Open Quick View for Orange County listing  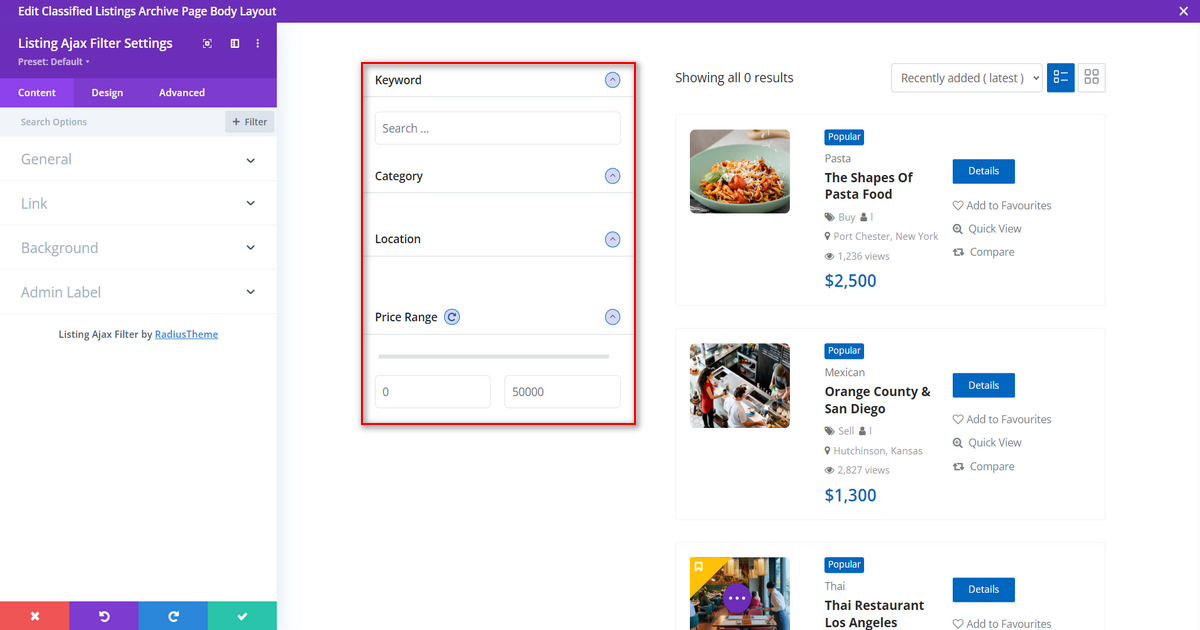coord(987,442)
